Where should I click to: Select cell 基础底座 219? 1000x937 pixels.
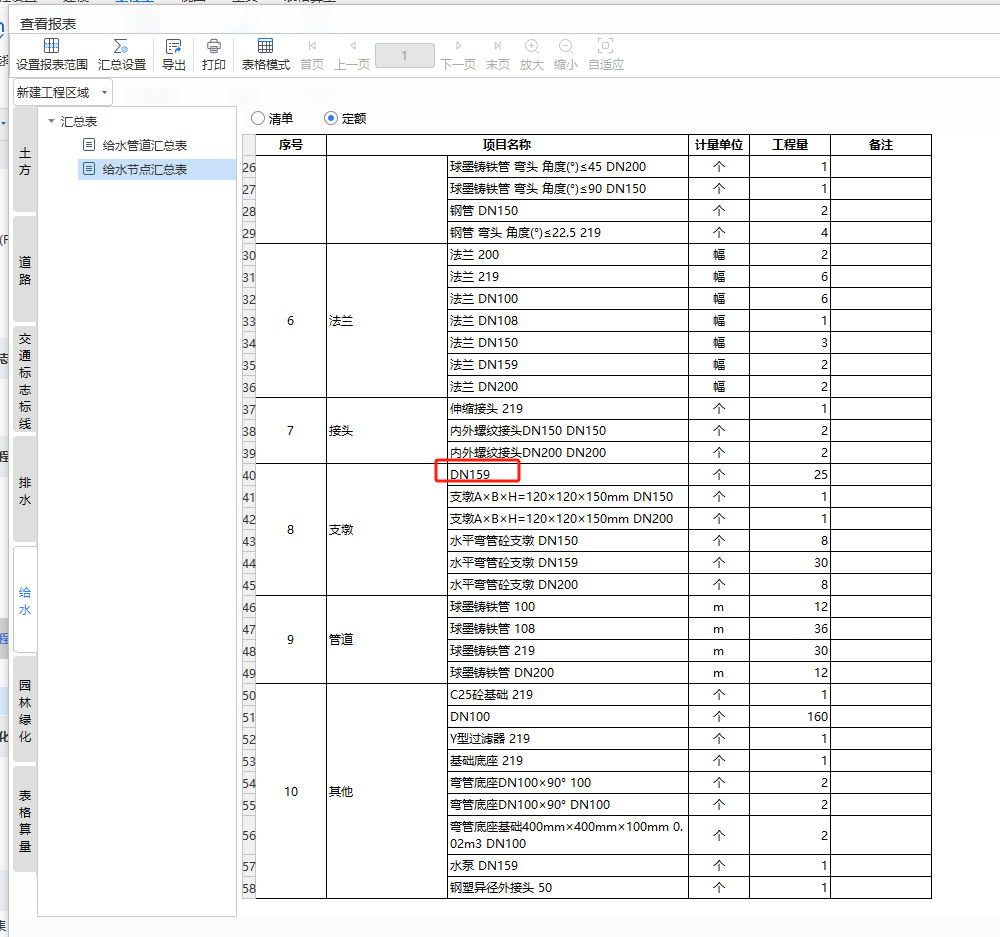pos(568,760)
